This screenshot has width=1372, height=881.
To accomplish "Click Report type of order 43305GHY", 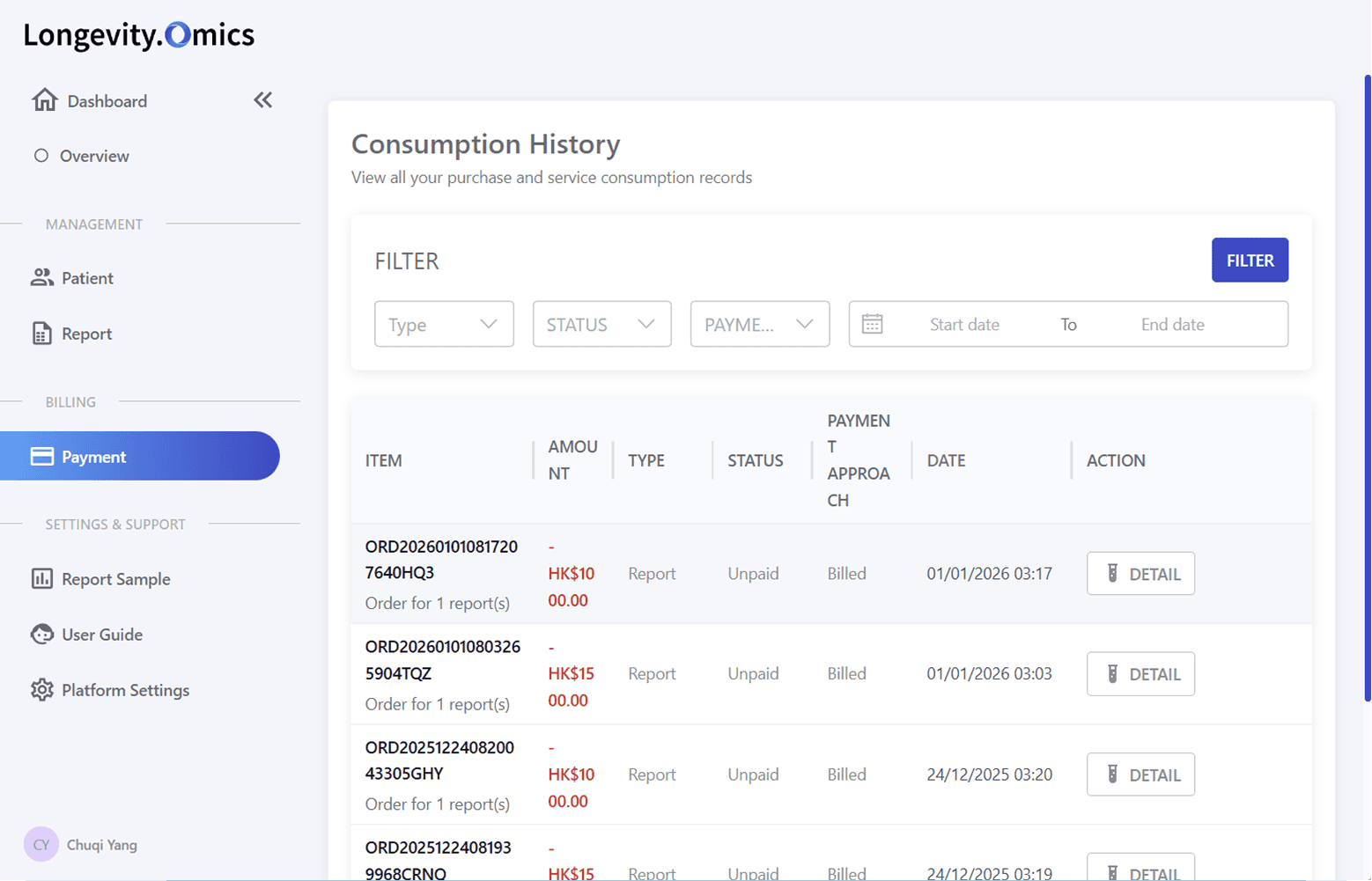I will [652, 775].
